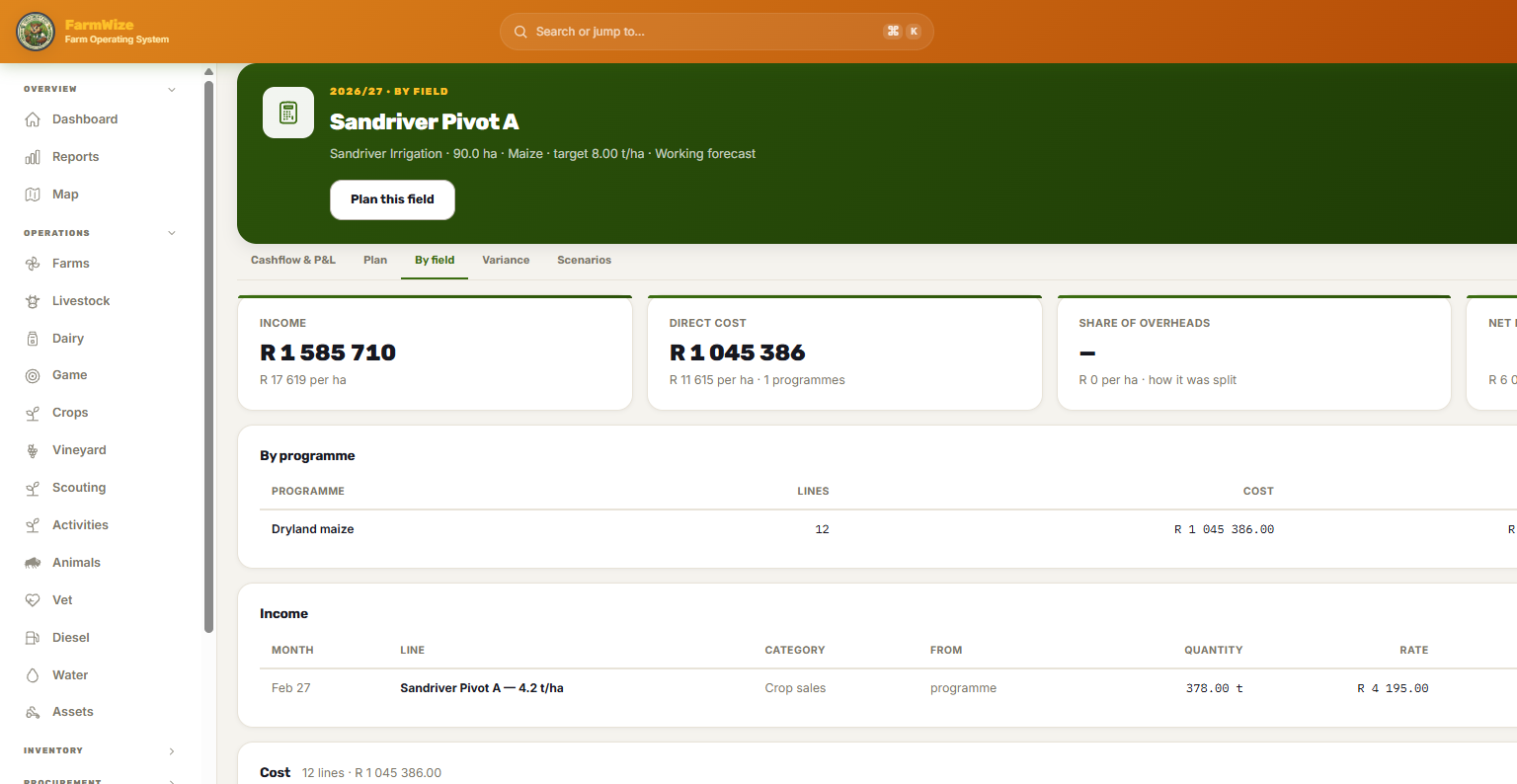Viewport: 1517px width, 784px height.
Task: Click the Crop sales category cell
Action: click(795, 688)
